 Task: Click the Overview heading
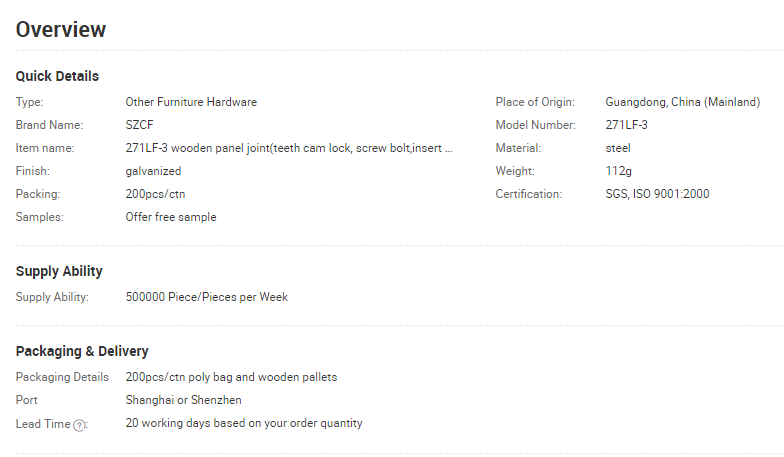click(x=60, y=30)
